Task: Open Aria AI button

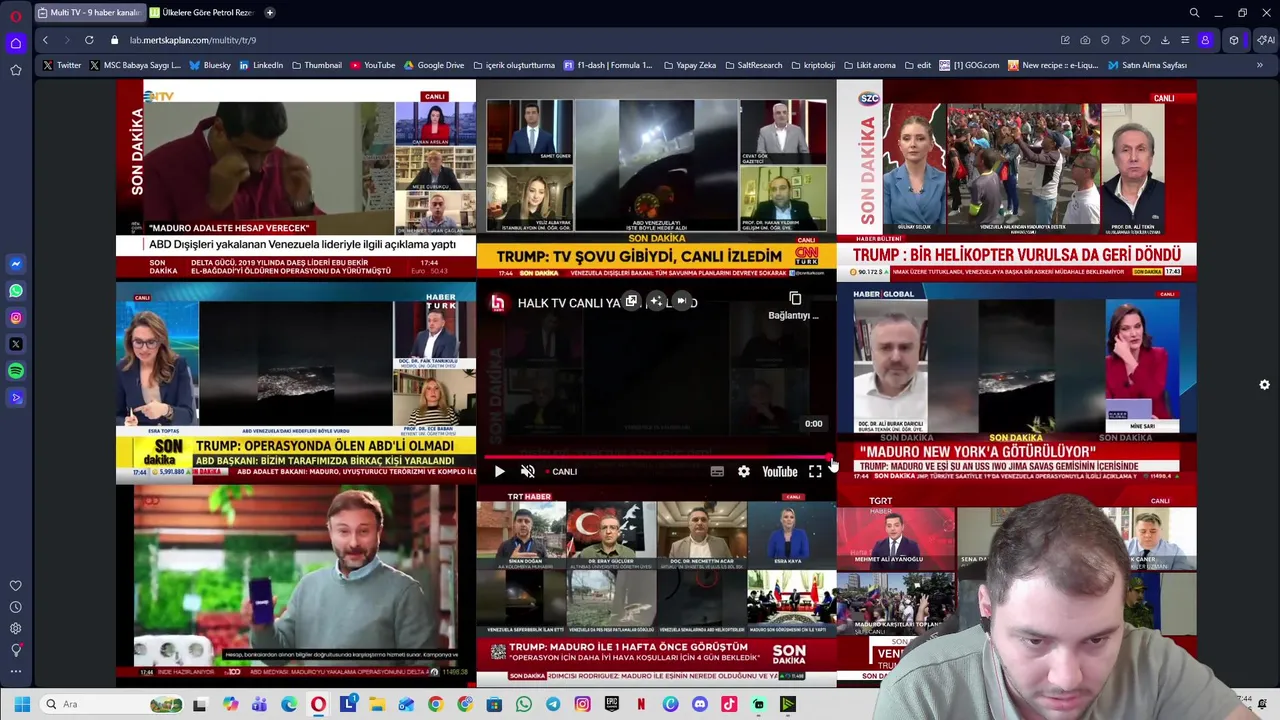Action: [x=1266, y=40]
